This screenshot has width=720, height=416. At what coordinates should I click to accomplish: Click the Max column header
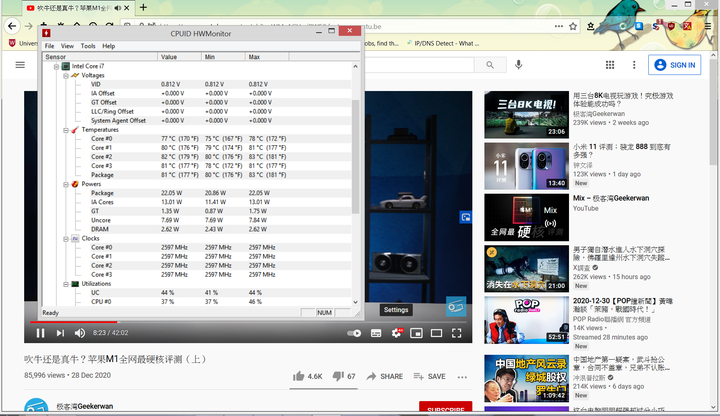tap(267, 57)
